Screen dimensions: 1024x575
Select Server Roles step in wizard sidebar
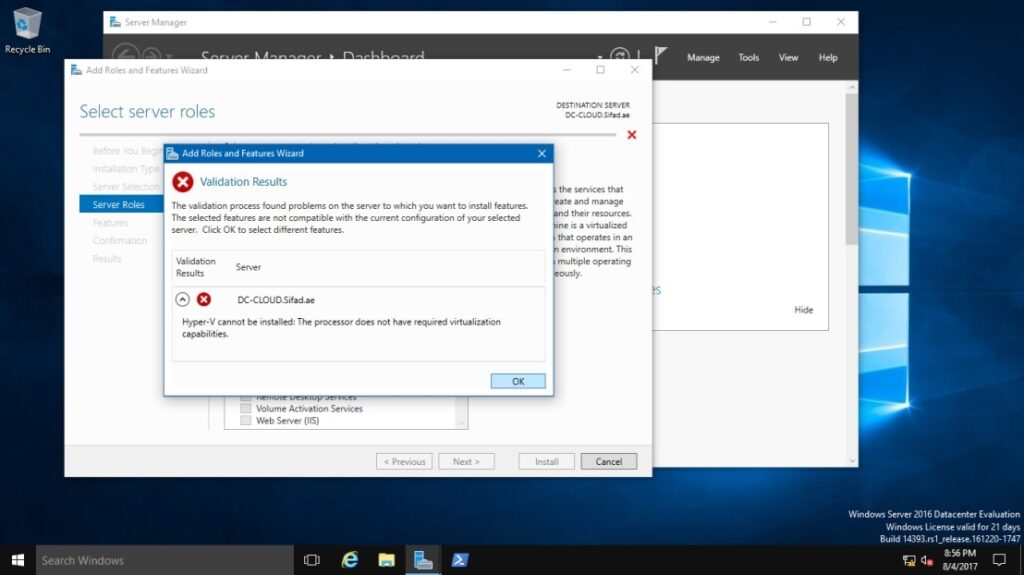coord(121,205)
